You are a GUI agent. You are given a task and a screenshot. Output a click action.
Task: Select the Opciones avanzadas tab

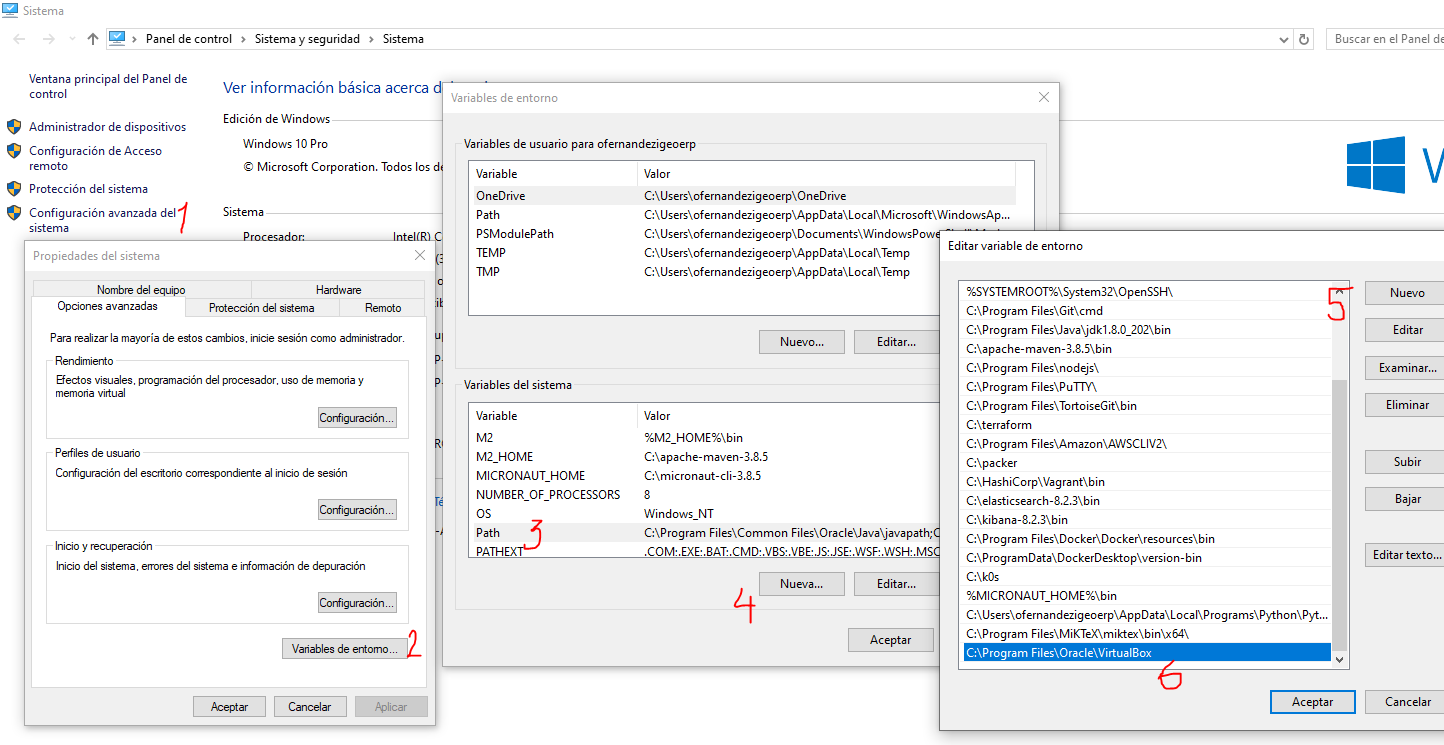coord(107,306)
